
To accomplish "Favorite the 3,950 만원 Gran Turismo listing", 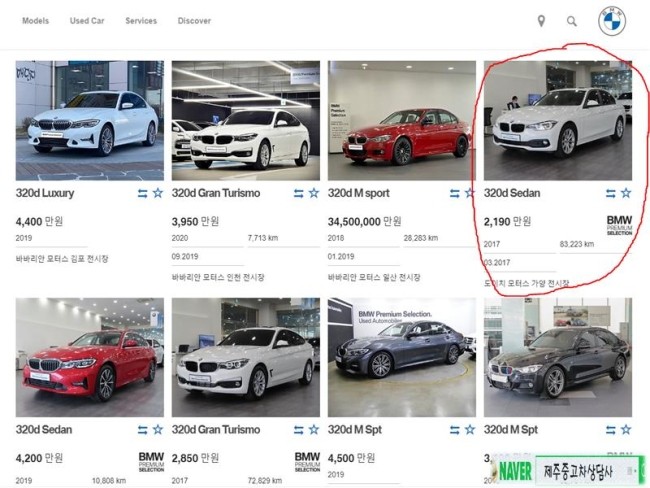I will click(314, 193).
